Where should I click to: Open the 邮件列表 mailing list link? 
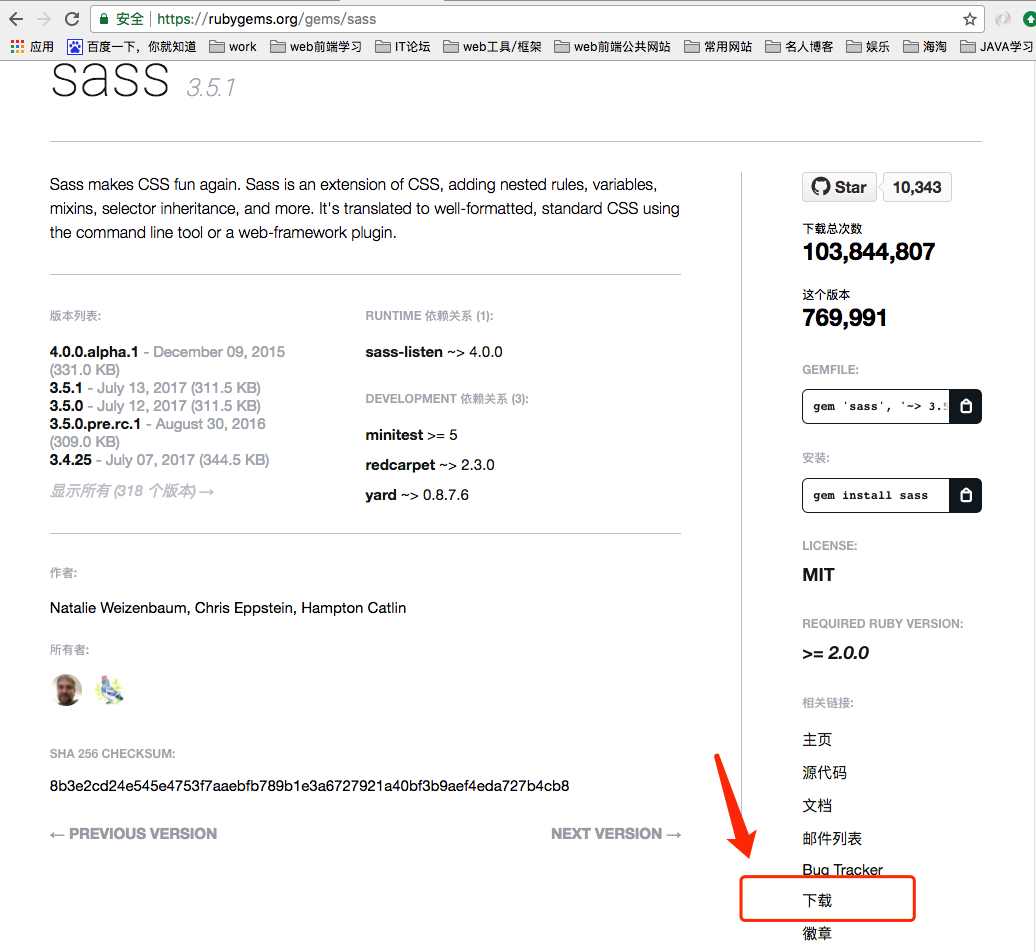click(832, 838)
